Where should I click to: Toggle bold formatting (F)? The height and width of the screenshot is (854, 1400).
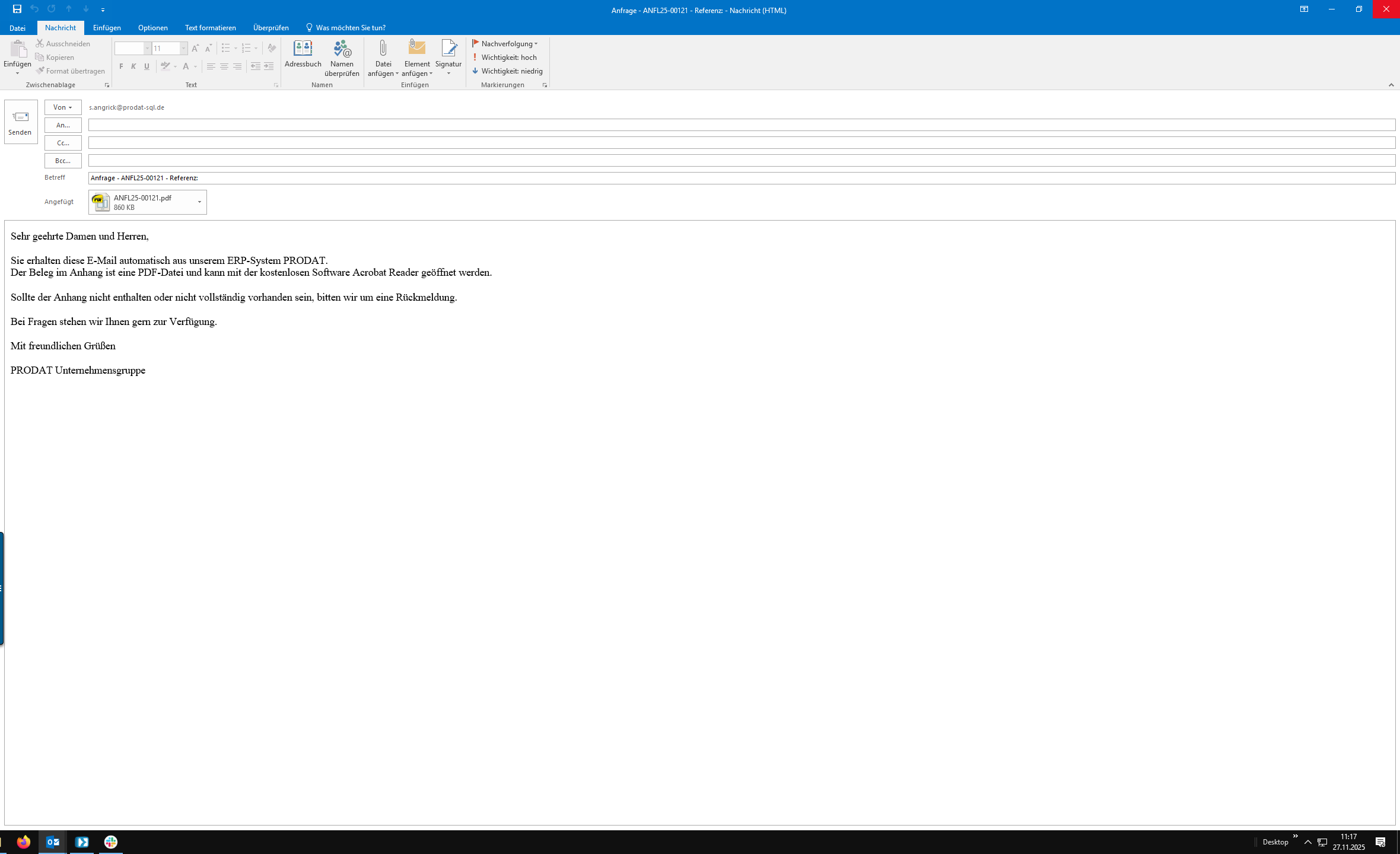[x=121, y=66]
